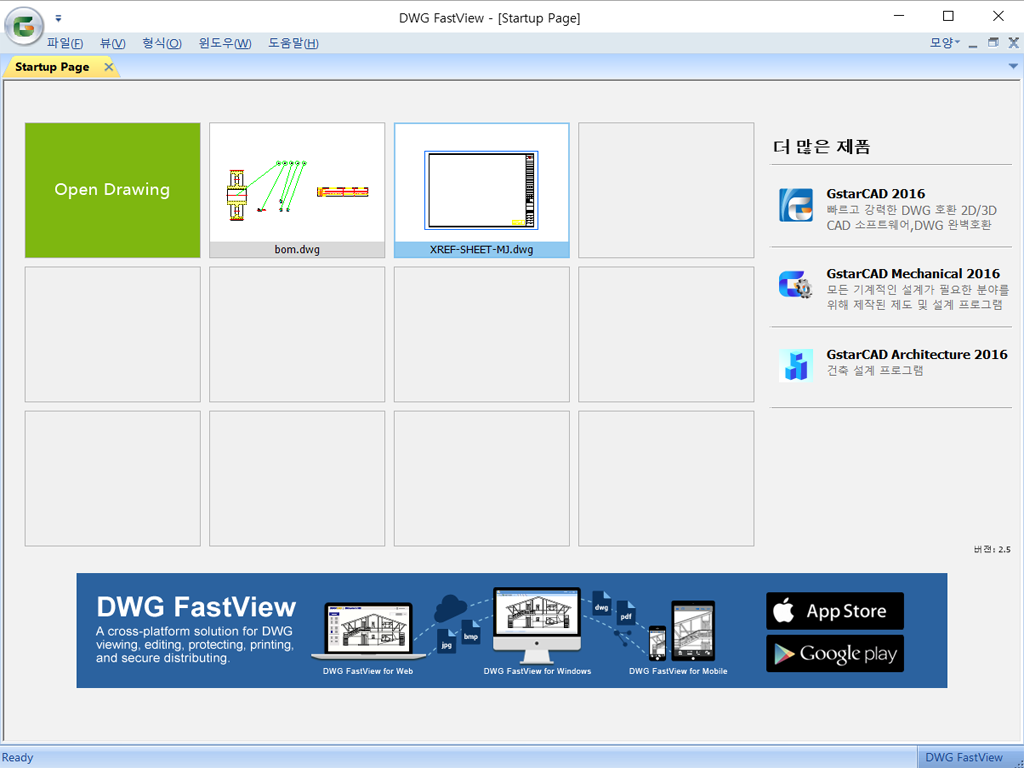
Task: Click DWG FastView label in status bar
Action: pyautogui.click(x=964, y=758)
